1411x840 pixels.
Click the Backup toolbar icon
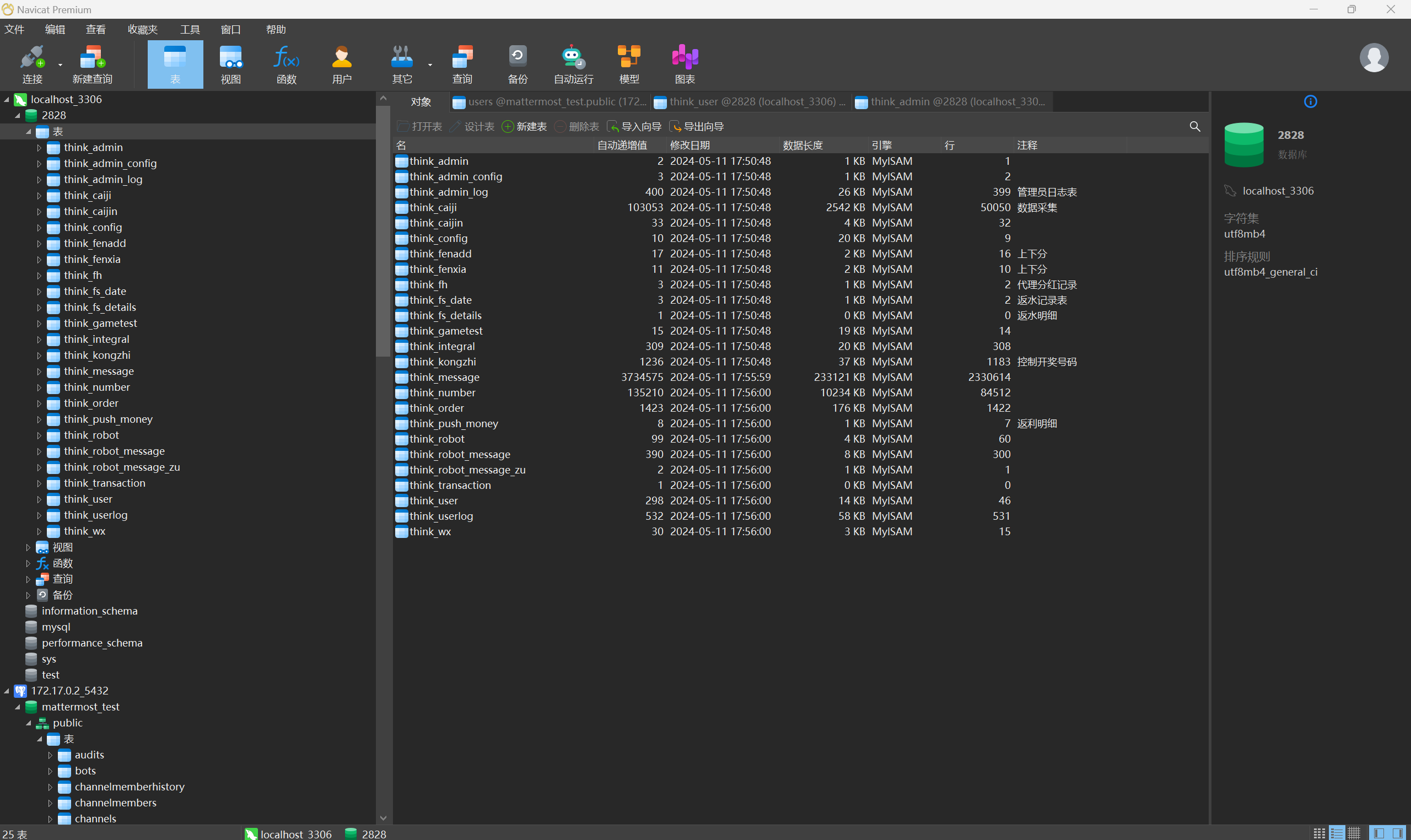pyautogui.click(x=518, y=64)
